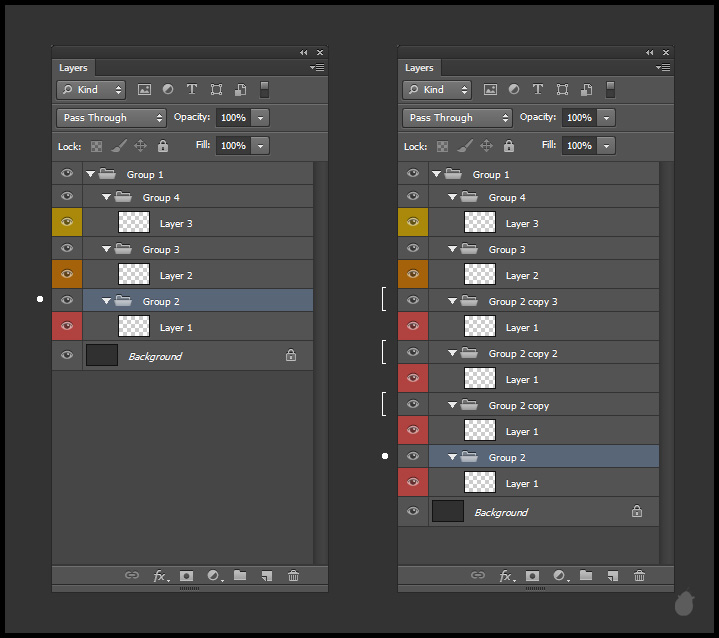Hide Group 2 copy 3 visibility eye

coord(413,300)
